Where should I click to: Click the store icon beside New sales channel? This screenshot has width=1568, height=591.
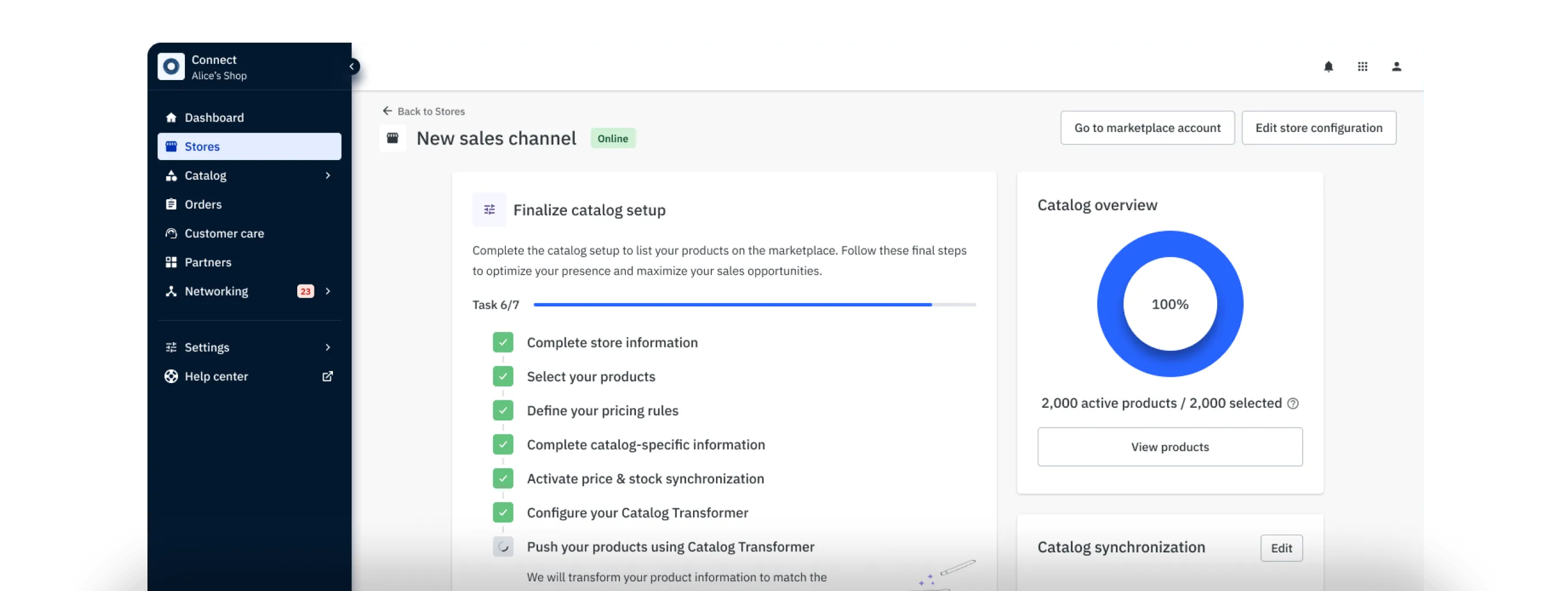pyautogui.click(x=393, y=138)
